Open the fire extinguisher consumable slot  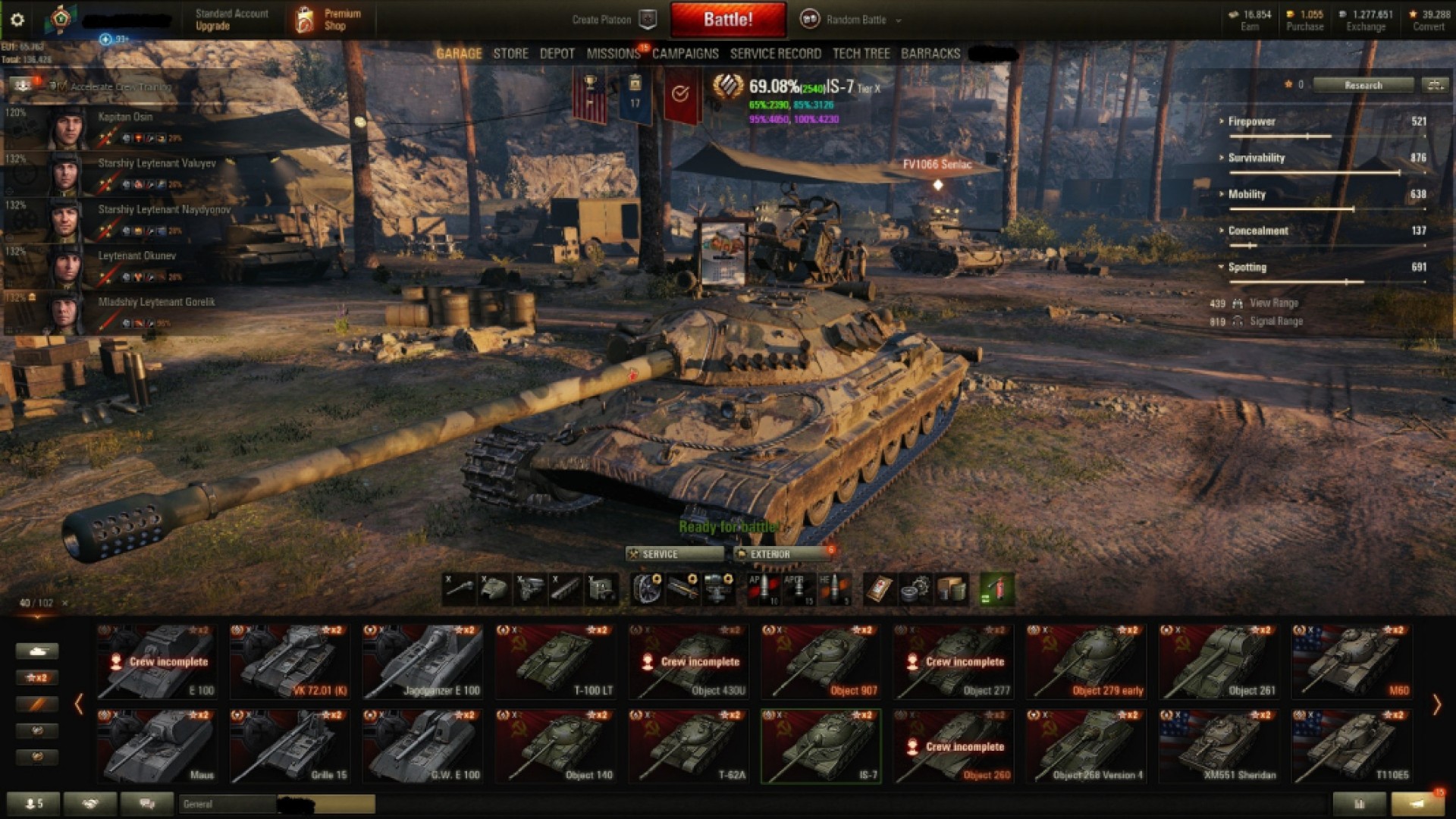click(996, 589)
